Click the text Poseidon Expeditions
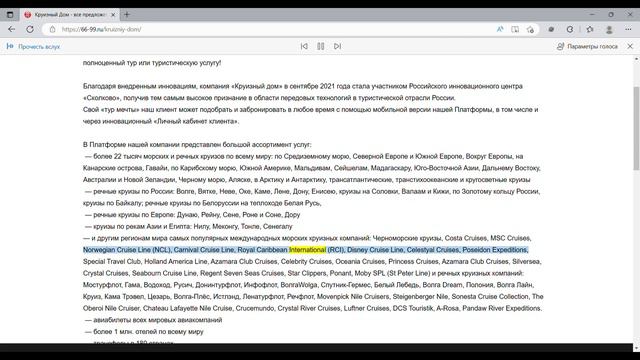The height and width of the screenshot is (360, 640). 495,250
